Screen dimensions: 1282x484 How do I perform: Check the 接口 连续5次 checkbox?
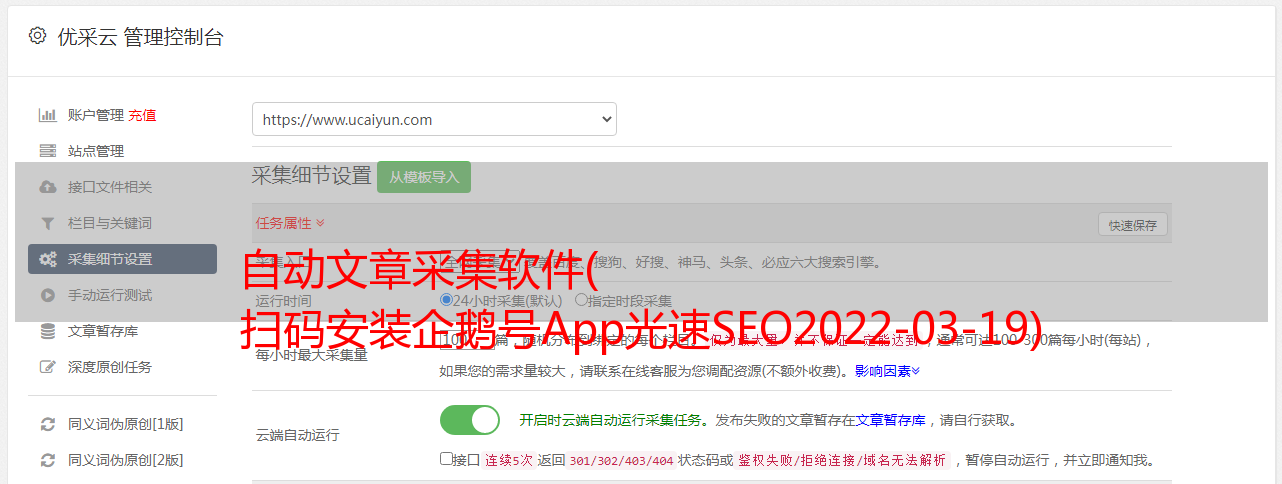coord(446,459)
